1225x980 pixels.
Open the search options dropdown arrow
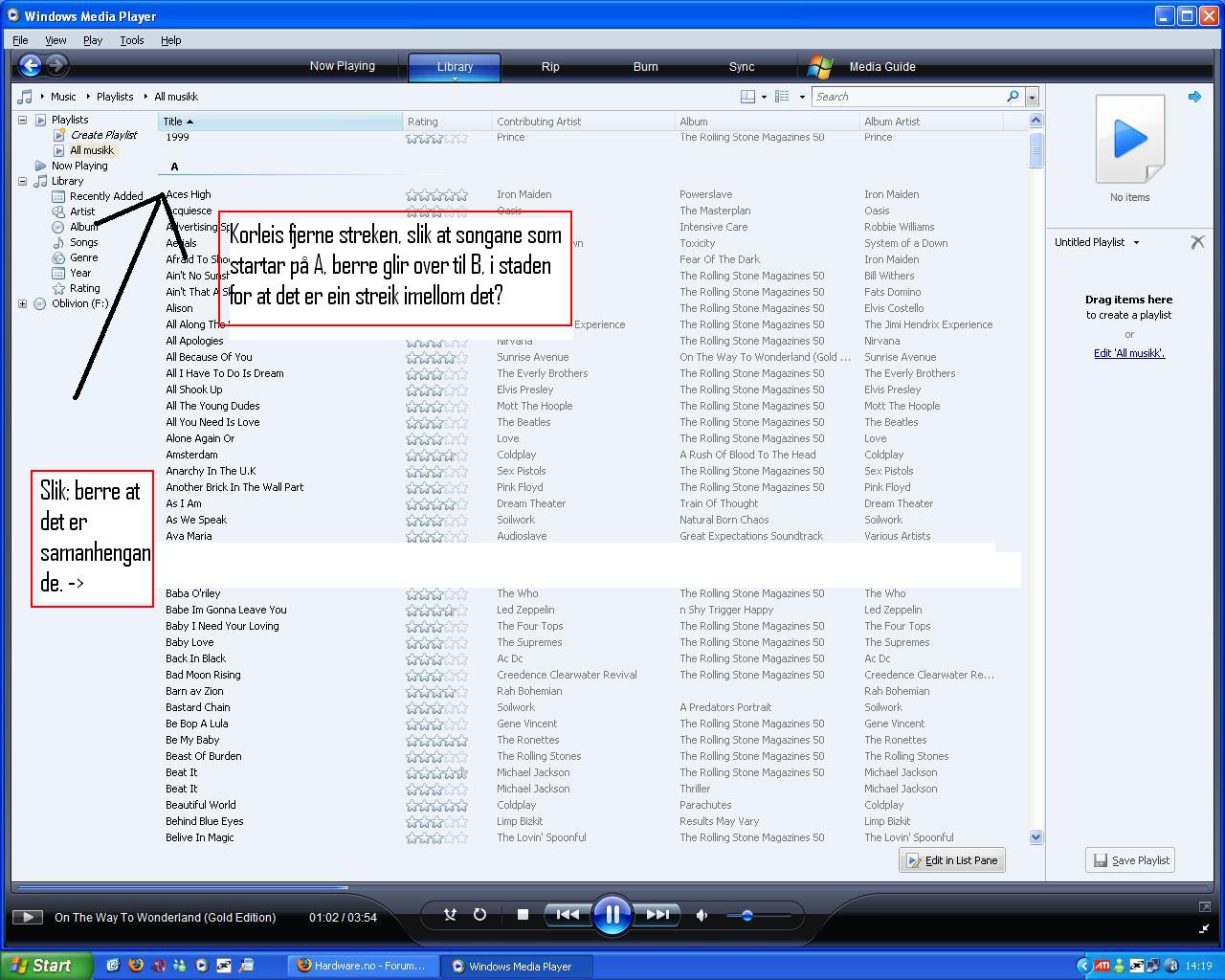(x=1032, y=97)
